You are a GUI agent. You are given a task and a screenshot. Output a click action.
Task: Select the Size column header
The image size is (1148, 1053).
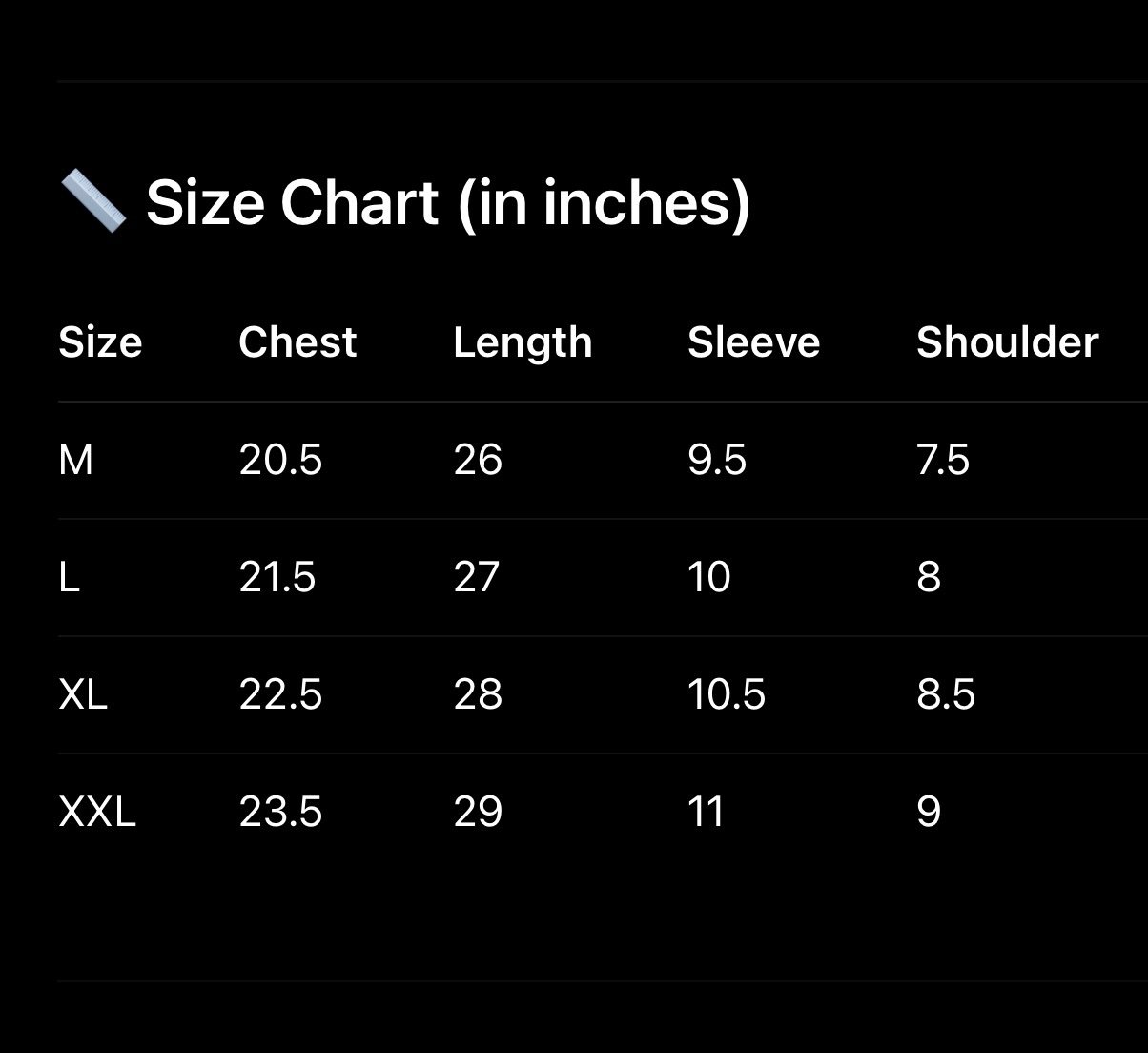pos(100,342)
